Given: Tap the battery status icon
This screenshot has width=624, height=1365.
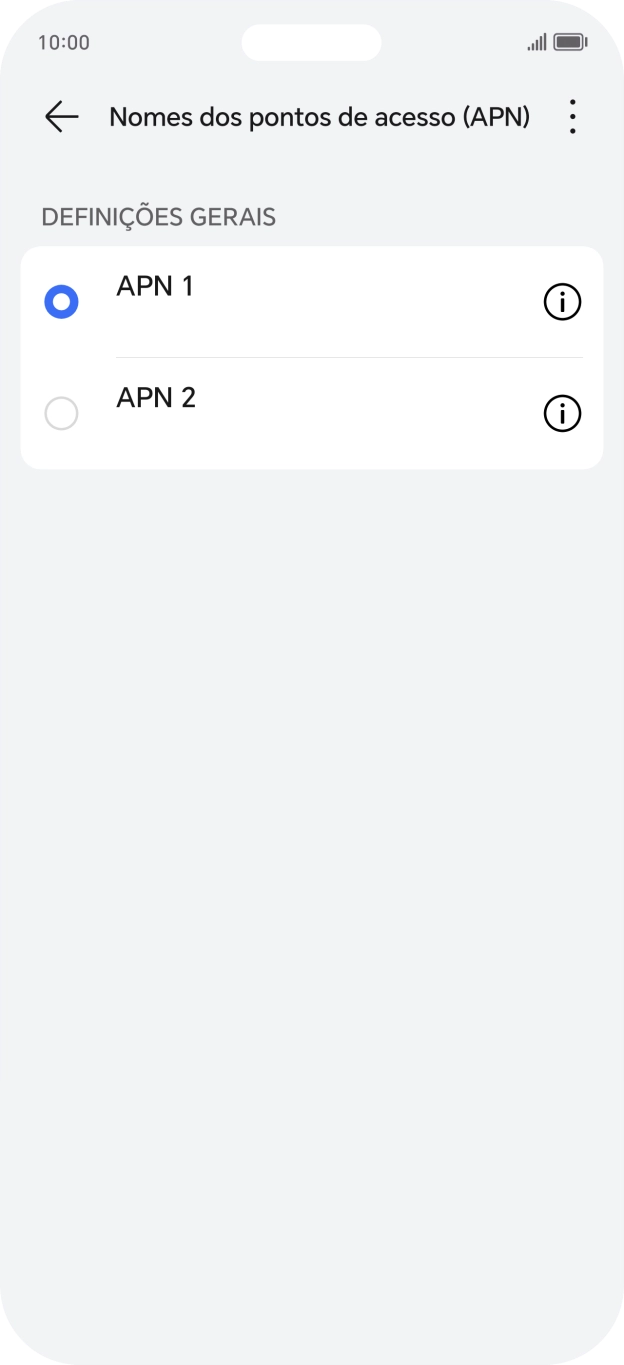Looking at the screenshot, I should (570, 42).
